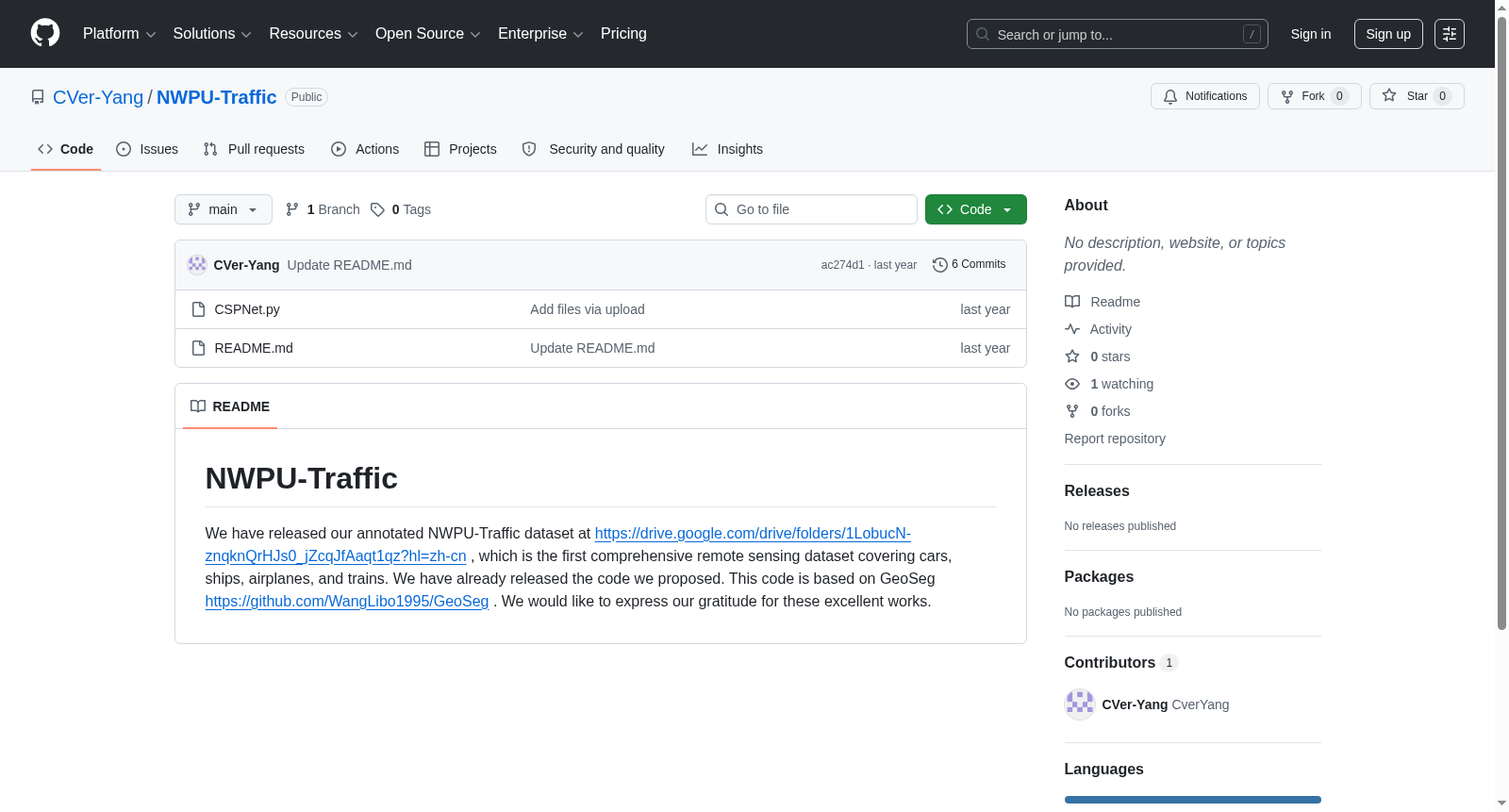Screen dimensions: 1509x812
Task: Click Report repository
Action: (1115, 439)
